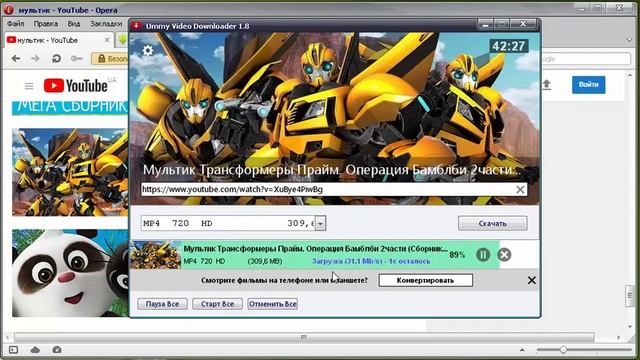Go back in Opera browser
This screenshot has width=640, height=360.
pos(16,59)
